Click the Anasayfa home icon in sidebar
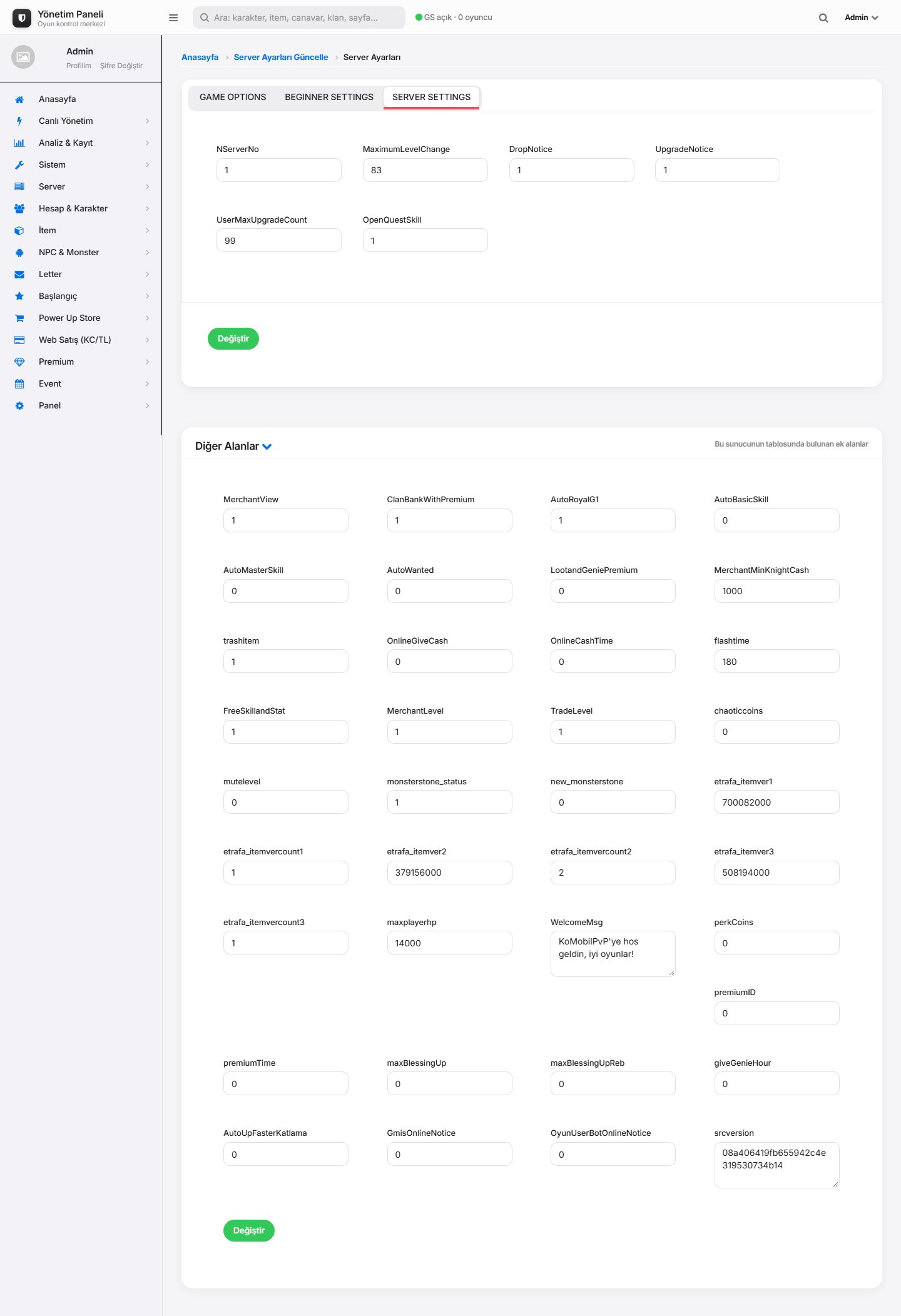Image resolution: width=901 pixels, height=1316 pixels. point(19,99)
